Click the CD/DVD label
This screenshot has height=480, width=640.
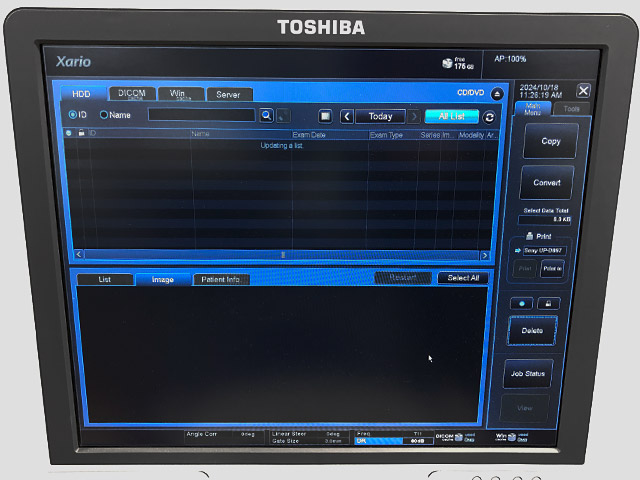471,93
